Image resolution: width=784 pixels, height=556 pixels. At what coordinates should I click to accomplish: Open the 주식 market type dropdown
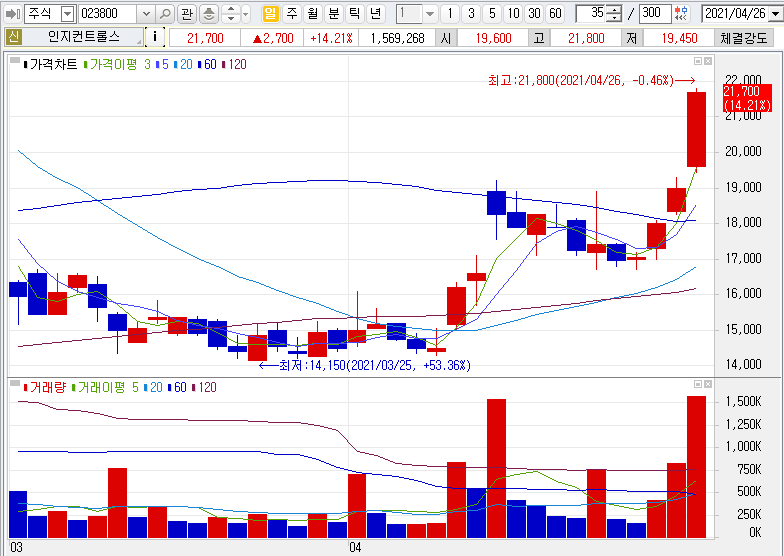pyautogui.click(x=68, y=14)
